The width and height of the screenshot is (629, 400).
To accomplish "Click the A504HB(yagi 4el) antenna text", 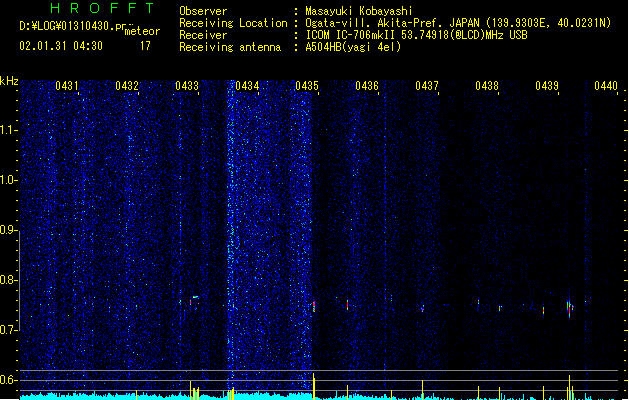I will point(353,47).
